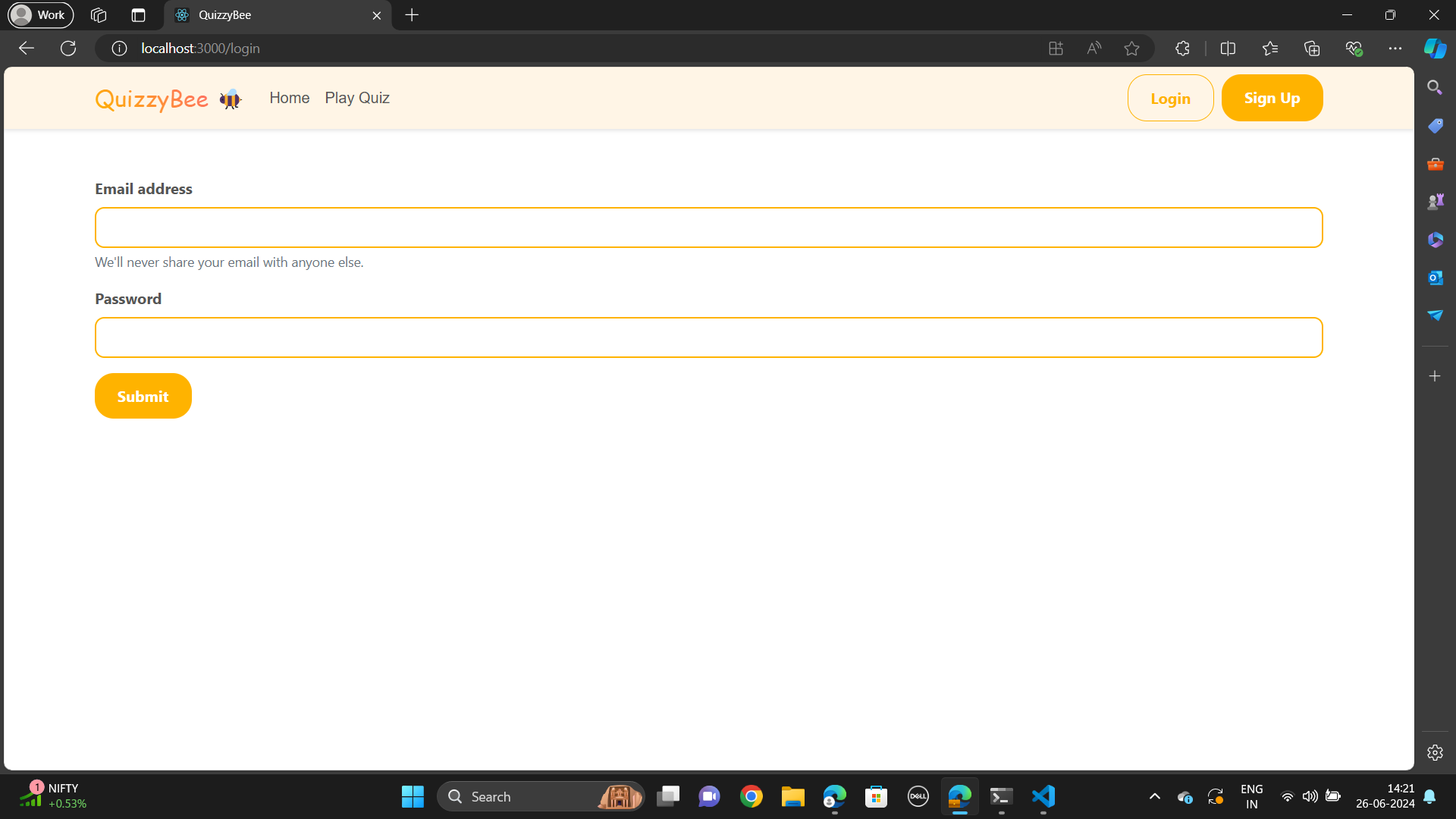This screenshot has width=1456, height=819.
Task: Add page to favorites star icon
Action: click(1131, 49)
